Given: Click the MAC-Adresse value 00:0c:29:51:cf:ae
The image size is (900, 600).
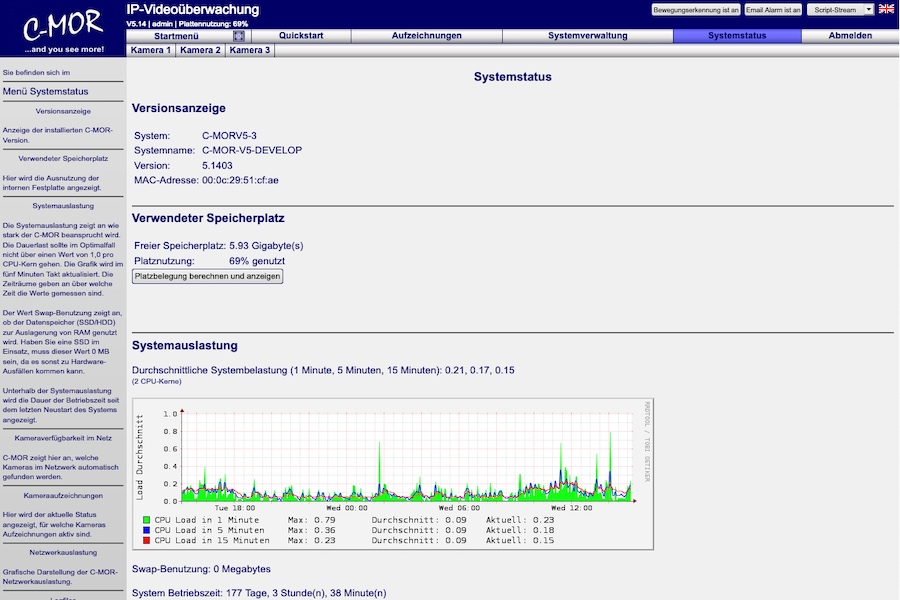Looking at the screenshot, I should click(240, 180).
